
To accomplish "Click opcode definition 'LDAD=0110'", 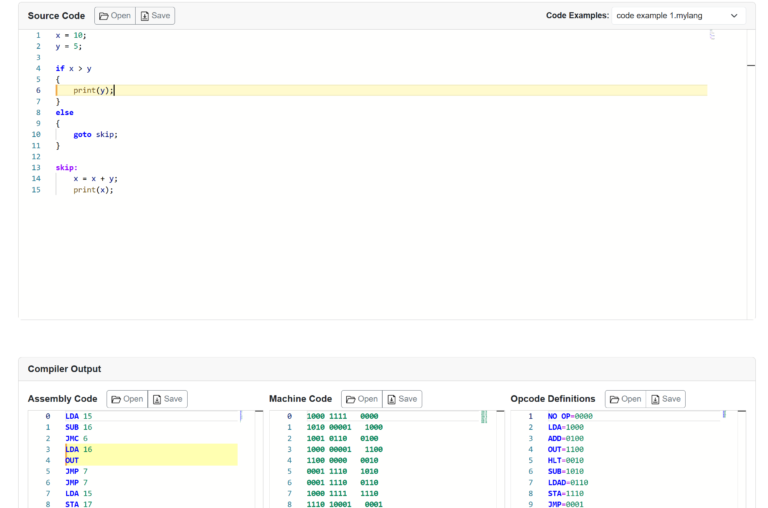I will [568, 483].
